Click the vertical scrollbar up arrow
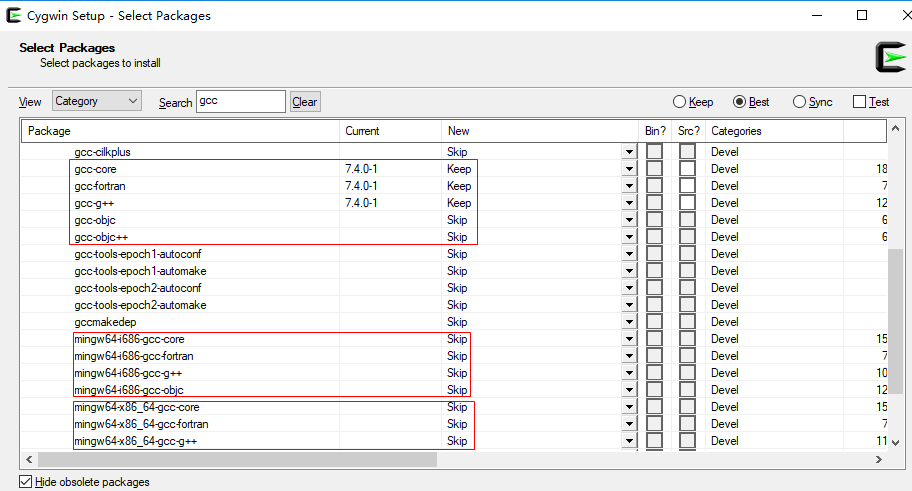This screenshot has width=912, height=491. tap(896, 128)
